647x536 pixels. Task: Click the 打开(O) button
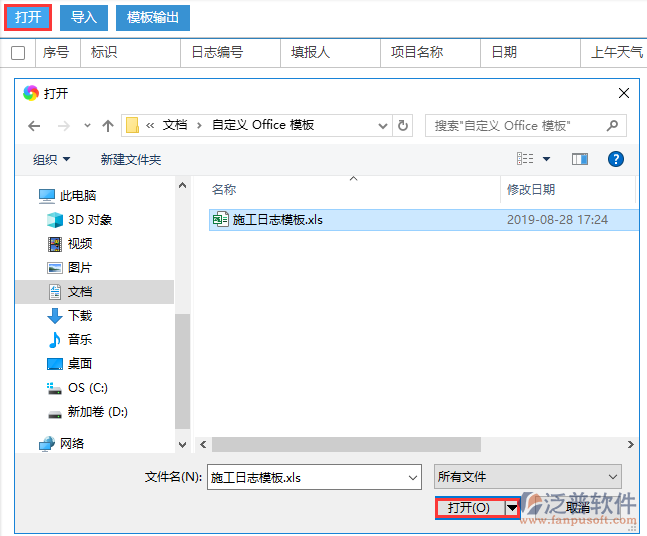(x=470, y=508)
